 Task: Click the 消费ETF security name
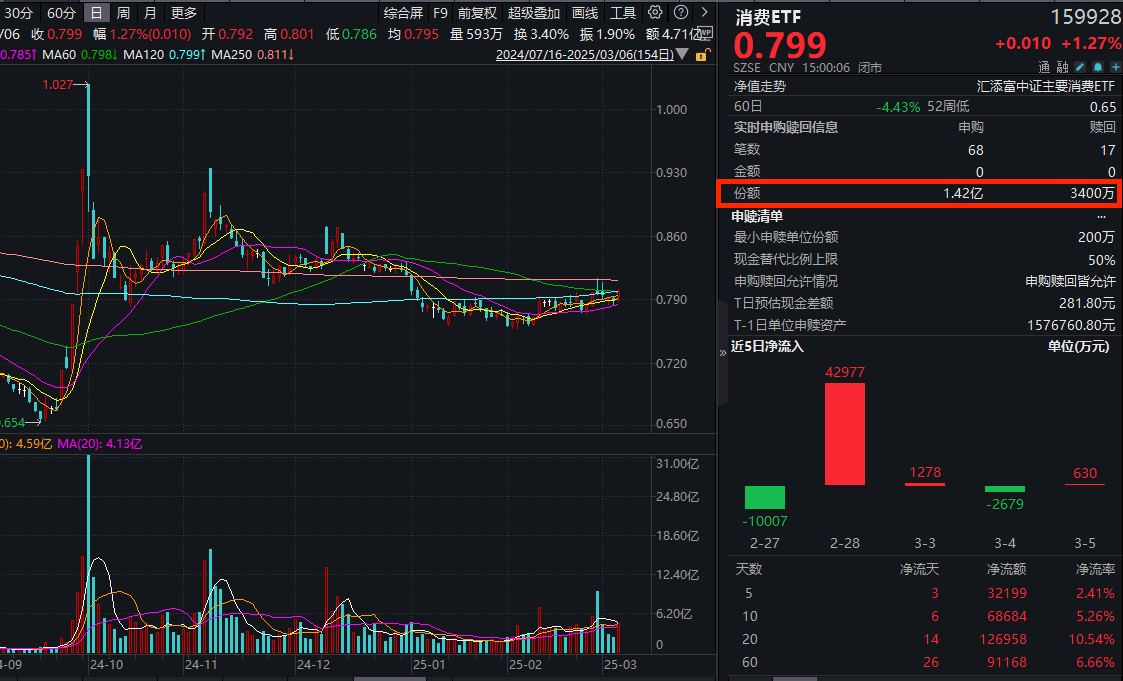pos(768,16)
